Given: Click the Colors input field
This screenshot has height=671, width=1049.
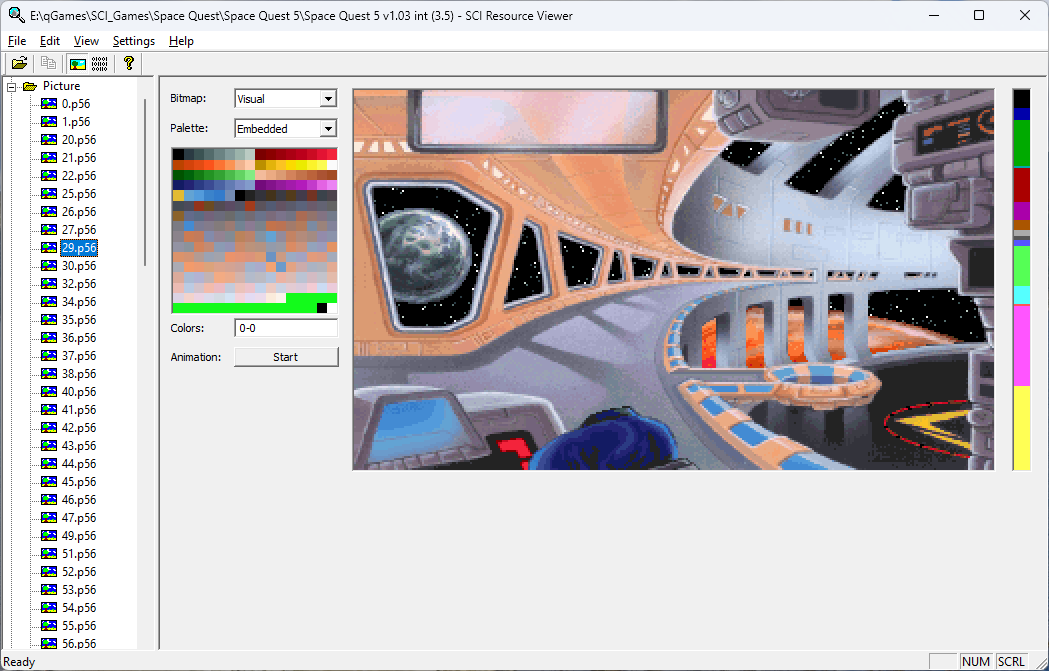Looking at the screenshot, I should [286, 328].
